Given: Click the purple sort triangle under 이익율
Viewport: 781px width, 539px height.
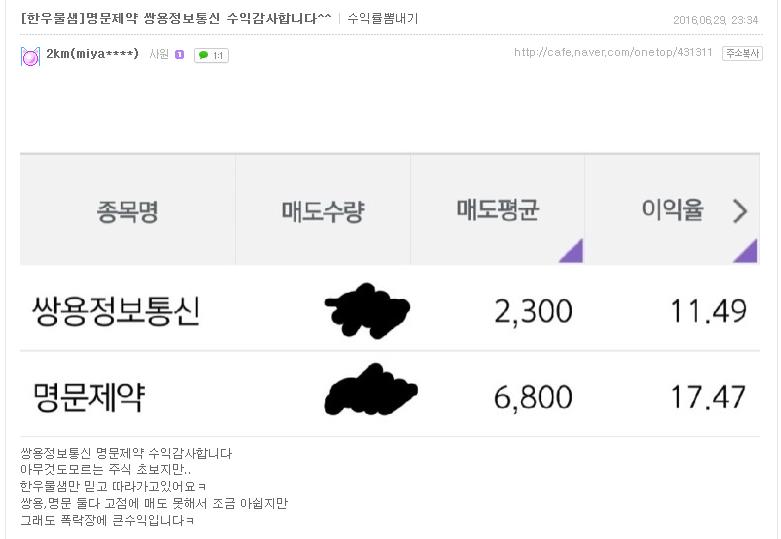Looking at the screenshot, I should [748, 253].
